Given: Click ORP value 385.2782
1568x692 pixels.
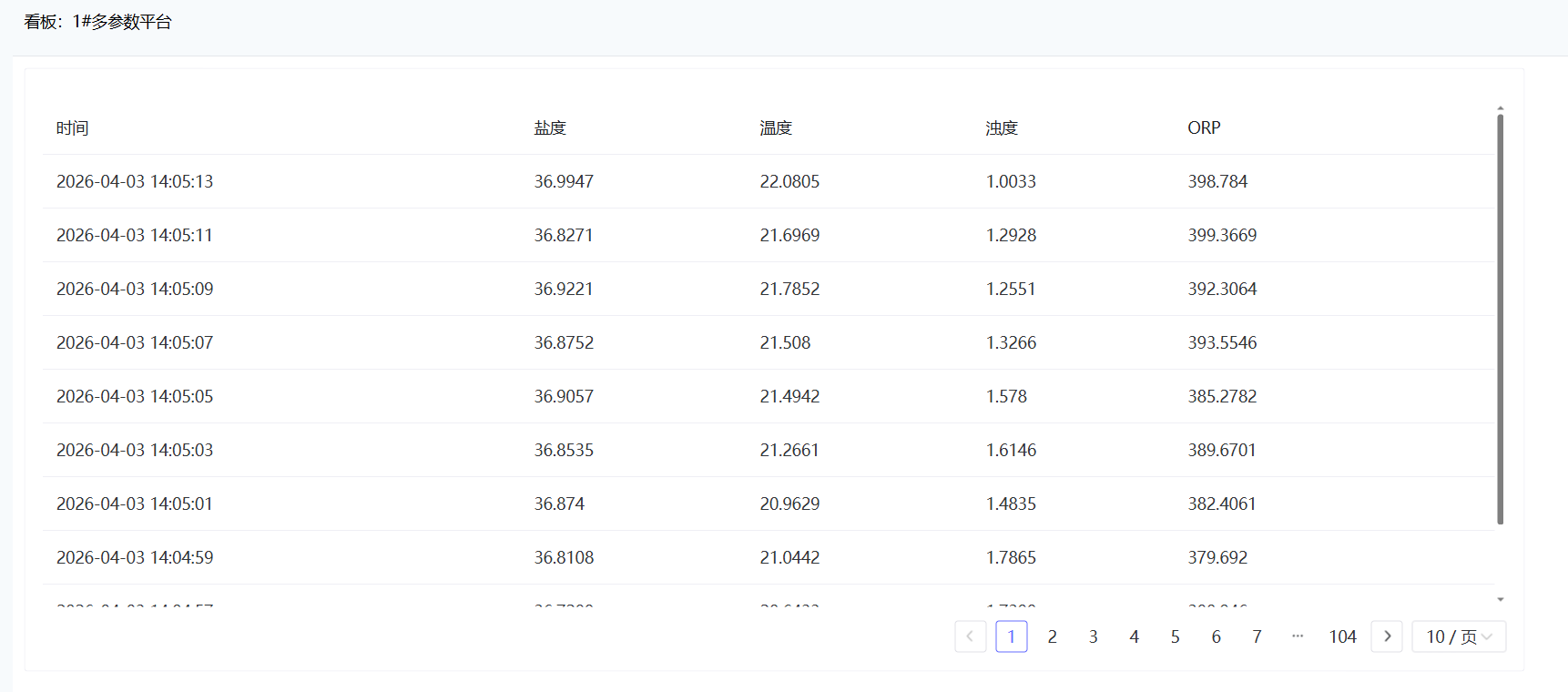Looking at the screenshot, I should tap(1222, 396).
